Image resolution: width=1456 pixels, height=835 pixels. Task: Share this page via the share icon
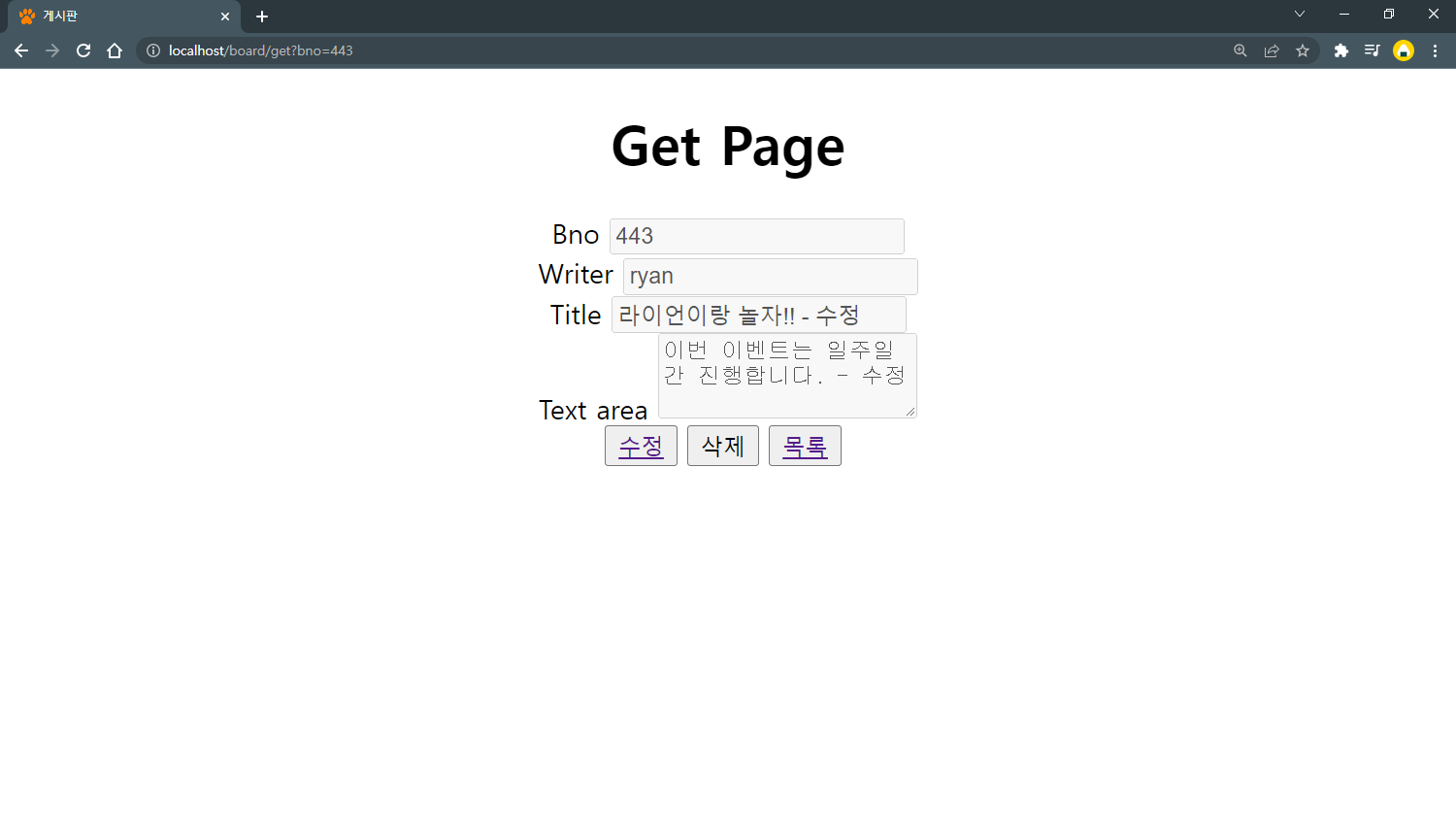(1272, 50)
